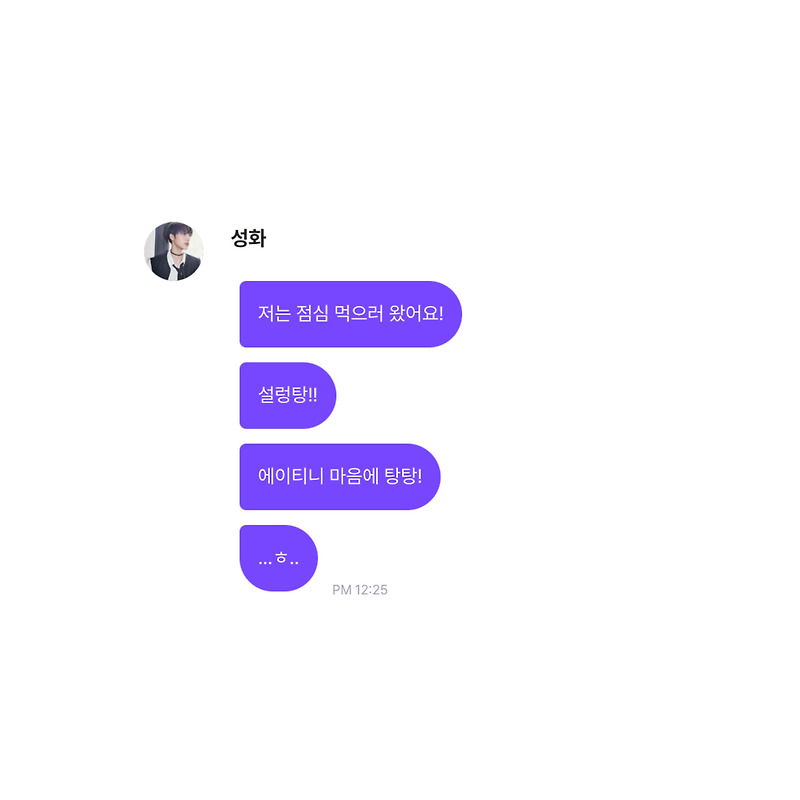Click the word '왔어요!' in first message

click(416, 313)
